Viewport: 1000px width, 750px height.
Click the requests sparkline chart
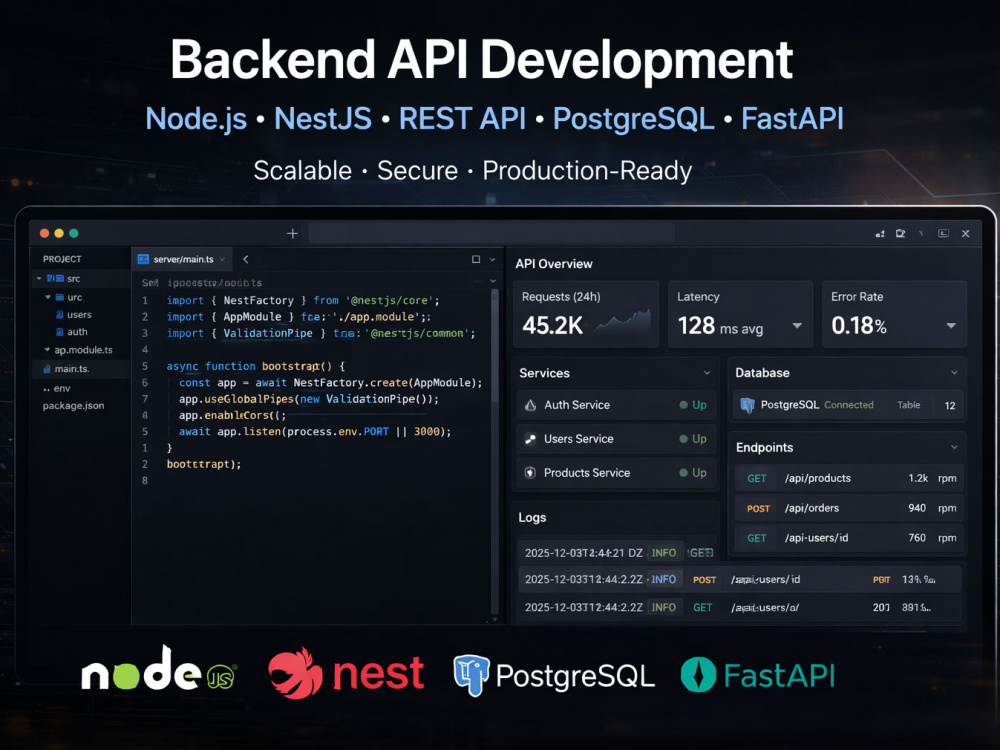point(623,321)
